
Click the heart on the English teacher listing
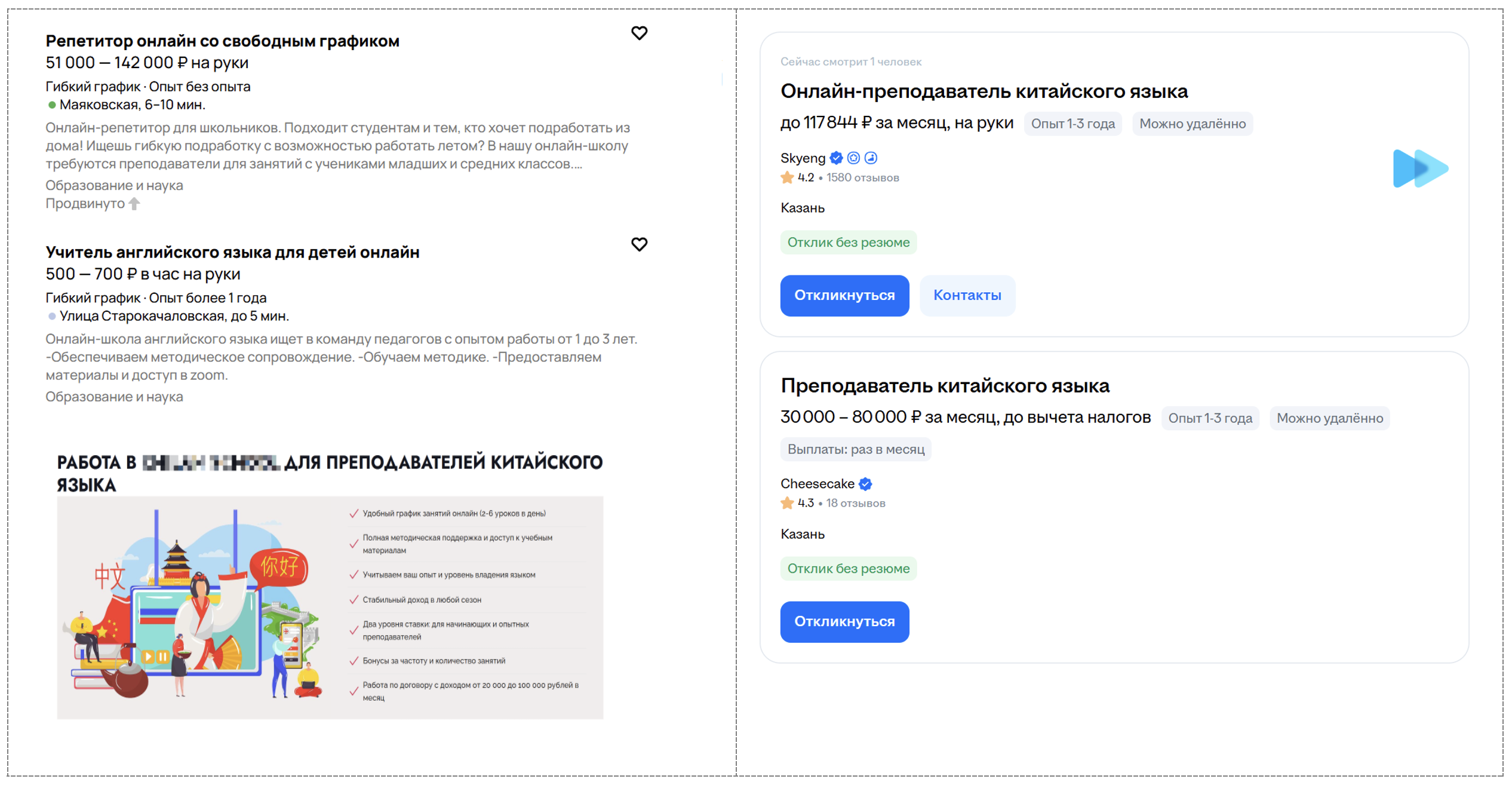639,244
